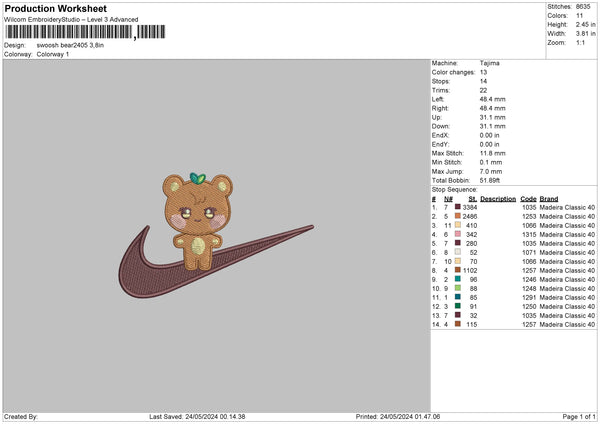600x424 pixels.
Task: Click the "Stop Sequence:" heading
Action: (x=455, y=189)
